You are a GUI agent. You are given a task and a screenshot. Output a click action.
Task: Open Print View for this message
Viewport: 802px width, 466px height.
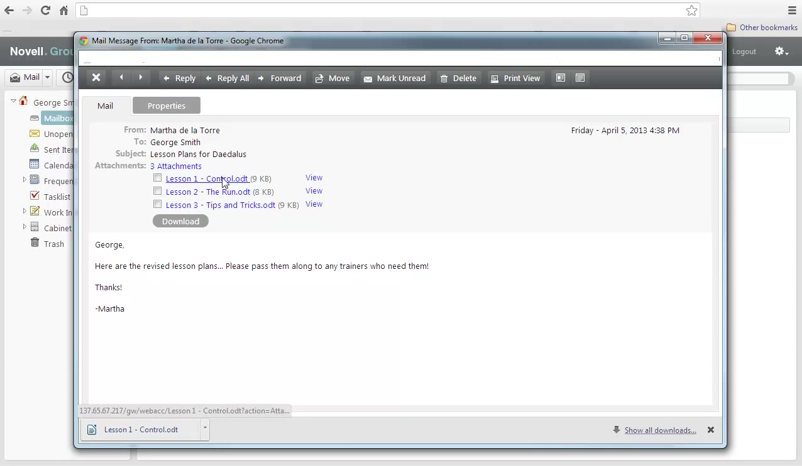click(x=515, y=78)
